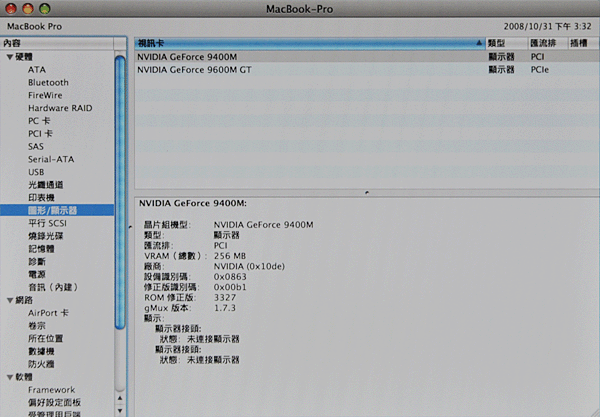The height and width of the screenshot is (417, 600).
Task: Select 數據機 modem entry
Action: [x=41, y=351]
